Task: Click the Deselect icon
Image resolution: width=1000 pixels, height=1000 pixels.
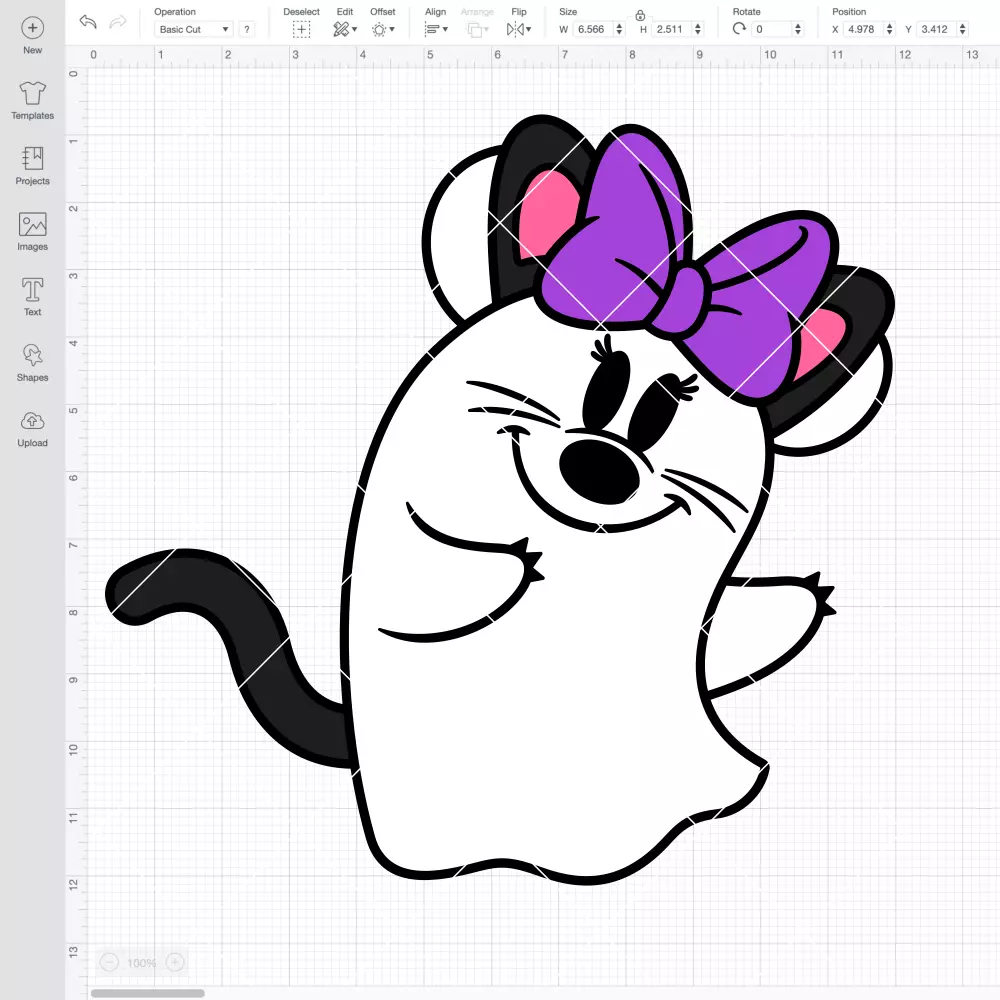Action: pos(301,29)
